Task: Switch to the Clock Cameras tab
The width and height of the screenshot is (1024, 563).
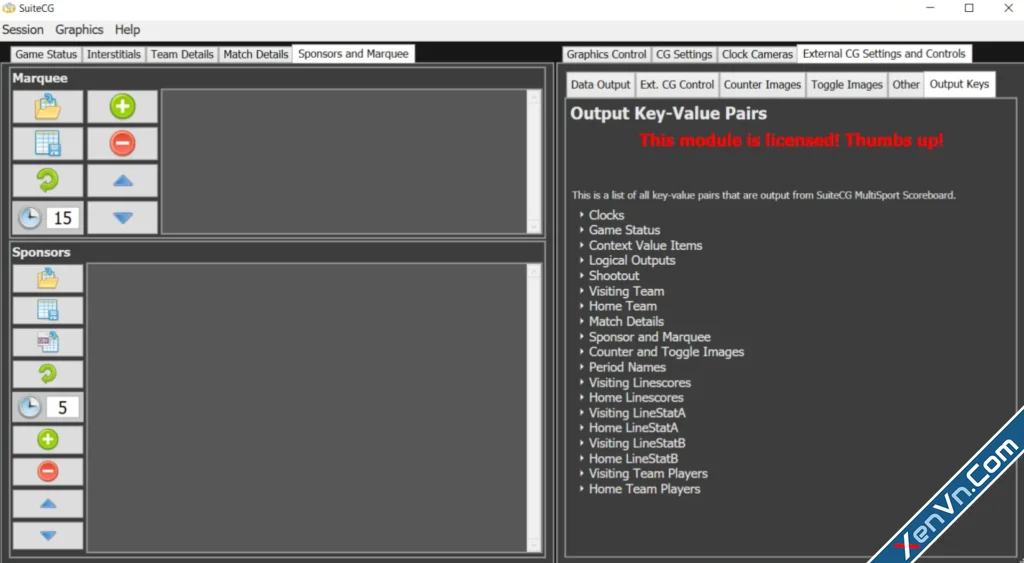Action: 757,54
